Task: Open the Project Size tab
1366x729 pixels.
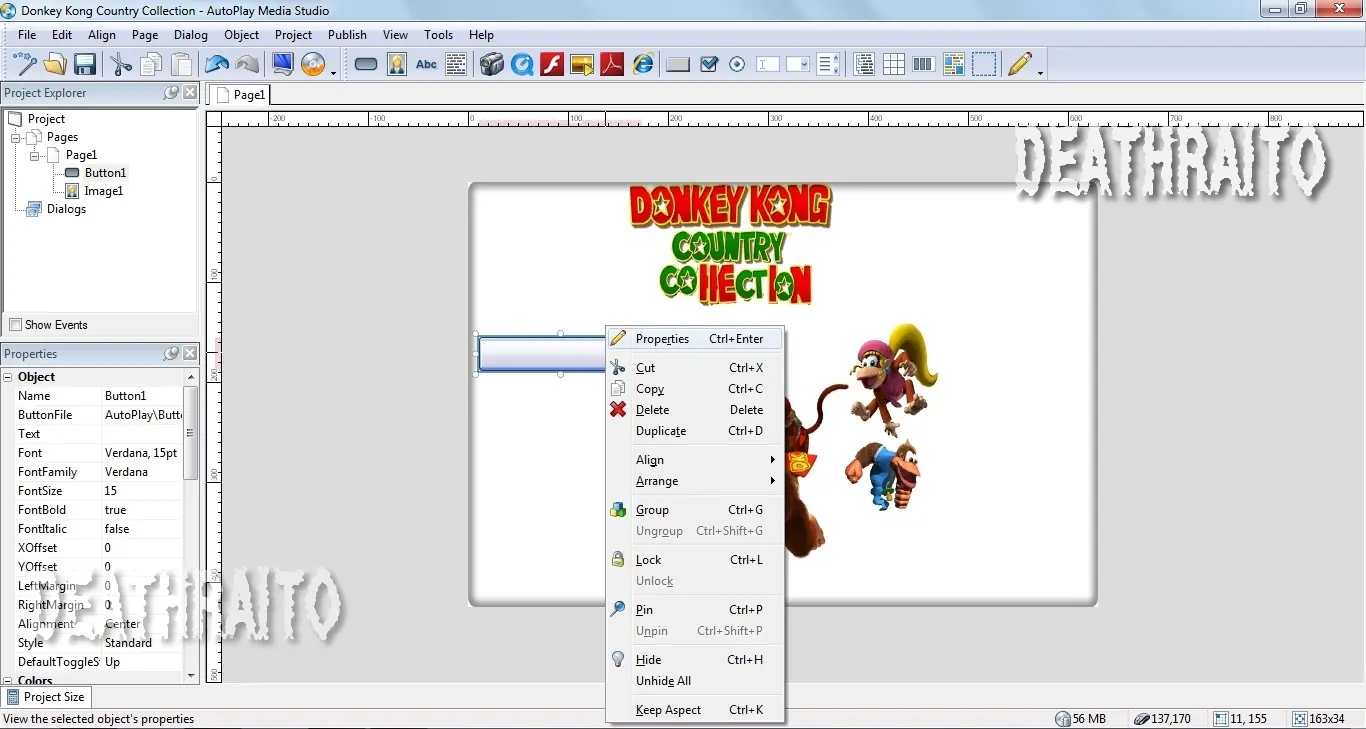Action: tap(47, 697)
